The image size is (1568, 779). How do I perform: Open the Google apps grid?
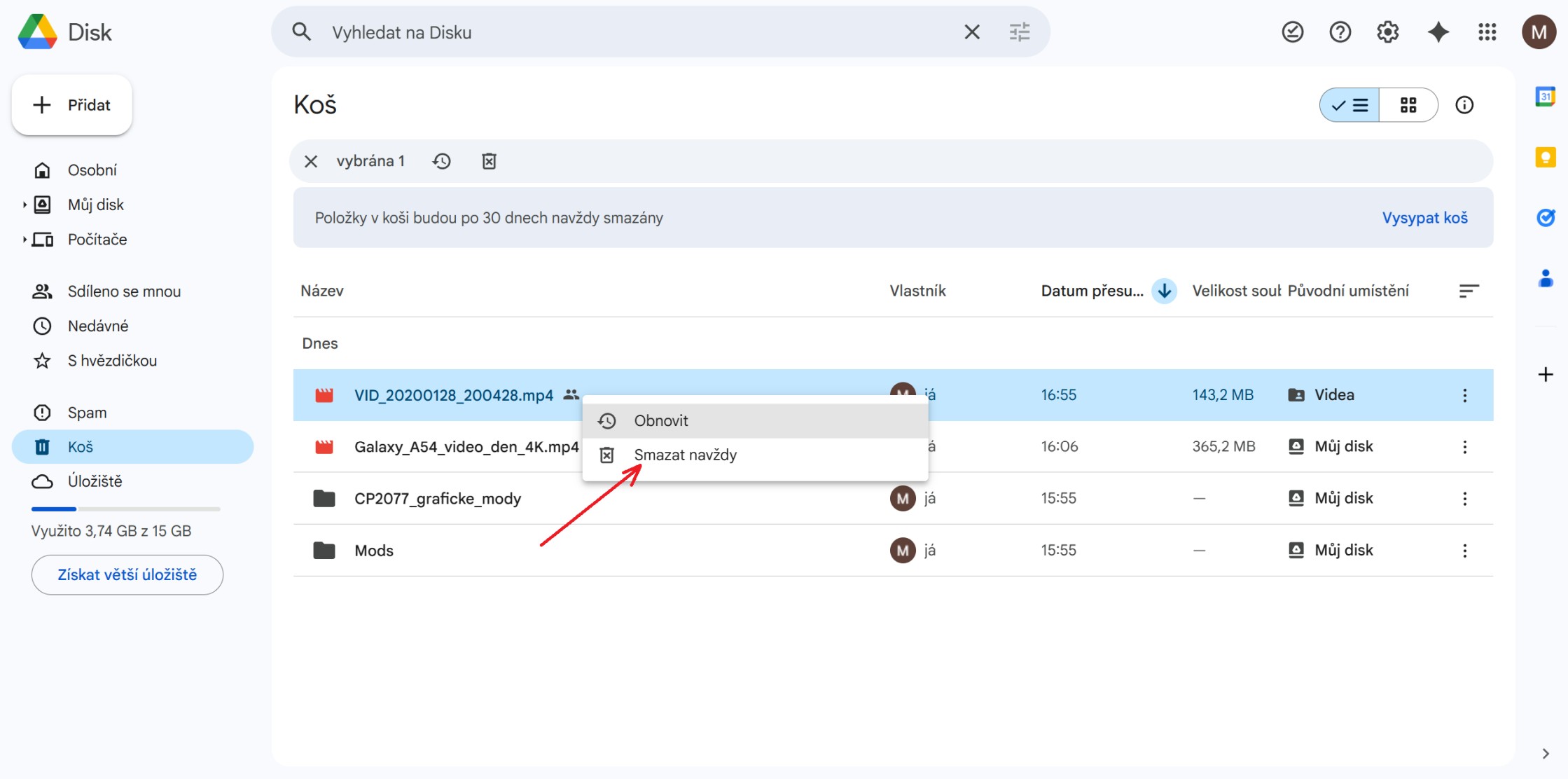[1487, 32]
